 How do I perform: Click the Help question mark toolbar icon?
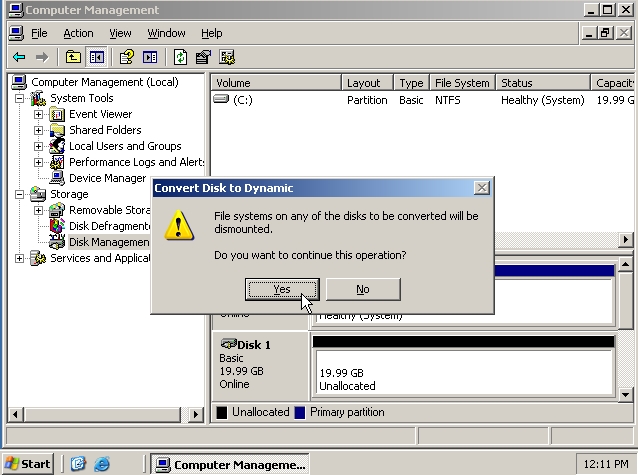pyautogui.click(x=127, y=57)
